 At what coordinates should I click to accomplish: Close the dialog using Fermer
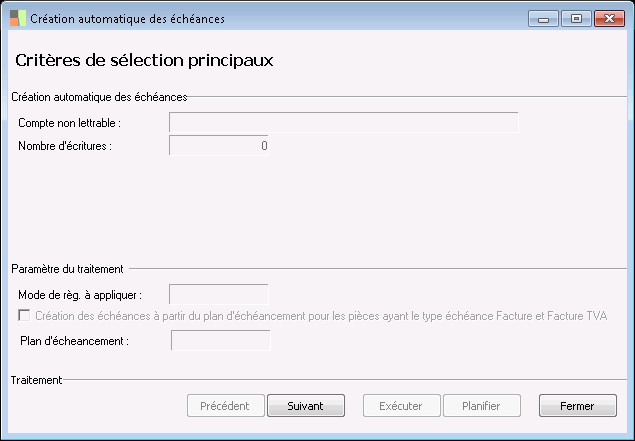coord(577,406)
